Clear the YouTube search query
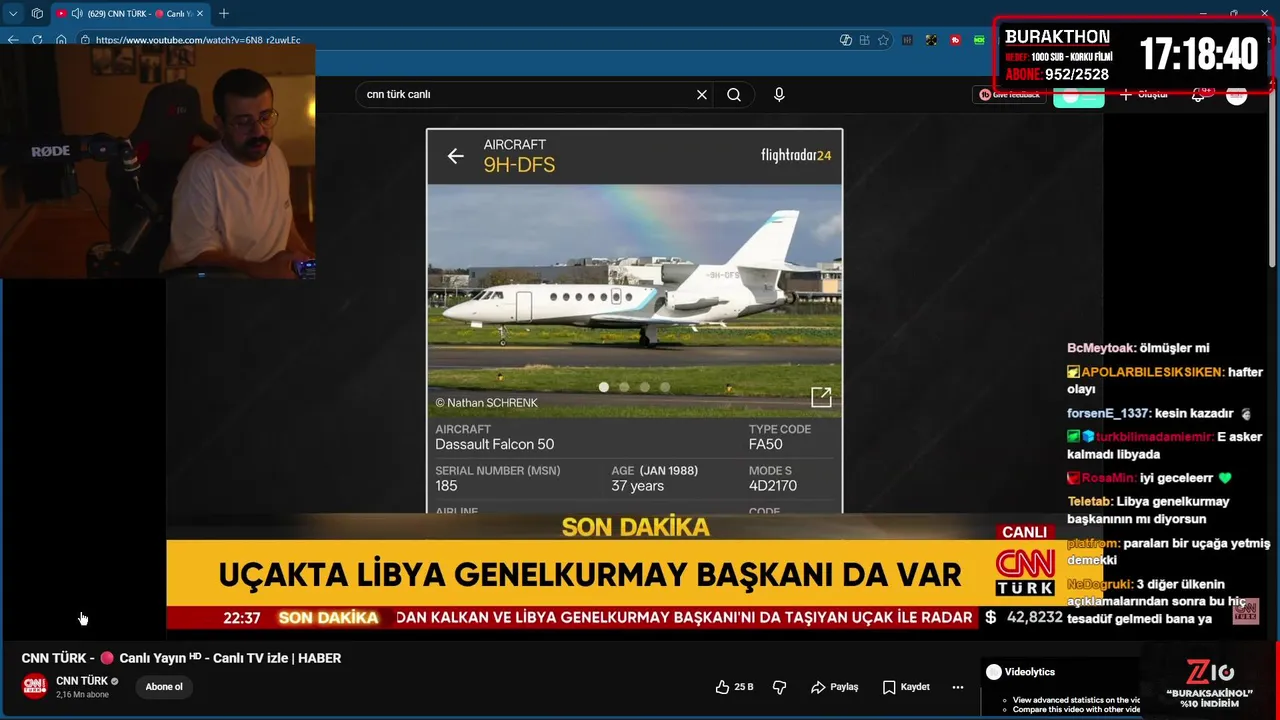This screenshot has width=1280, height=720. pyautogui.click(x=702, y=94)
